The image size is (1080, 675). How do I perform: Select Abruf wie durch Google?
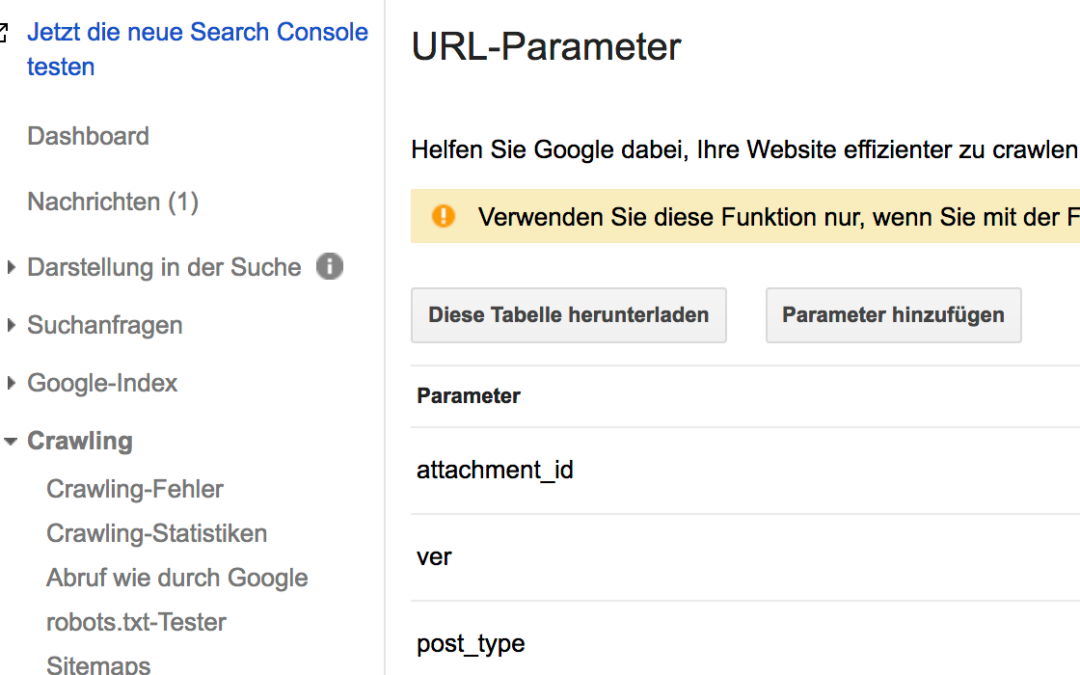click(x=177, y=578)
